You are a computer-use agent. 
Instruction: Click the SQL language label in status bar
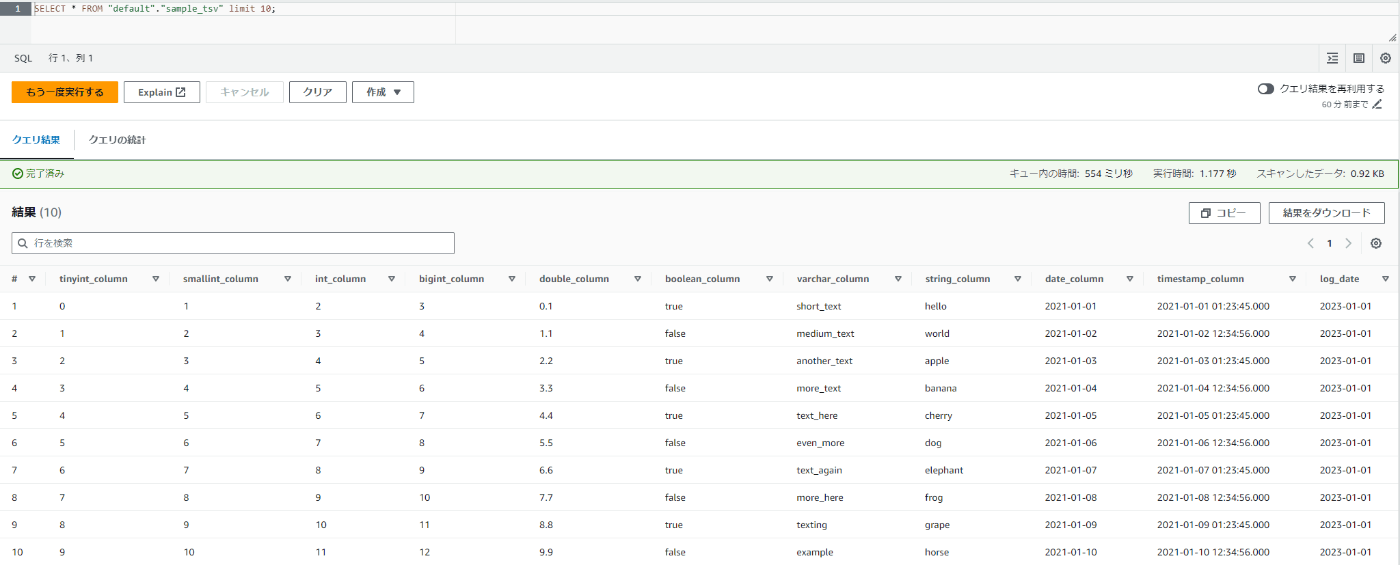(x=23, y=58)
